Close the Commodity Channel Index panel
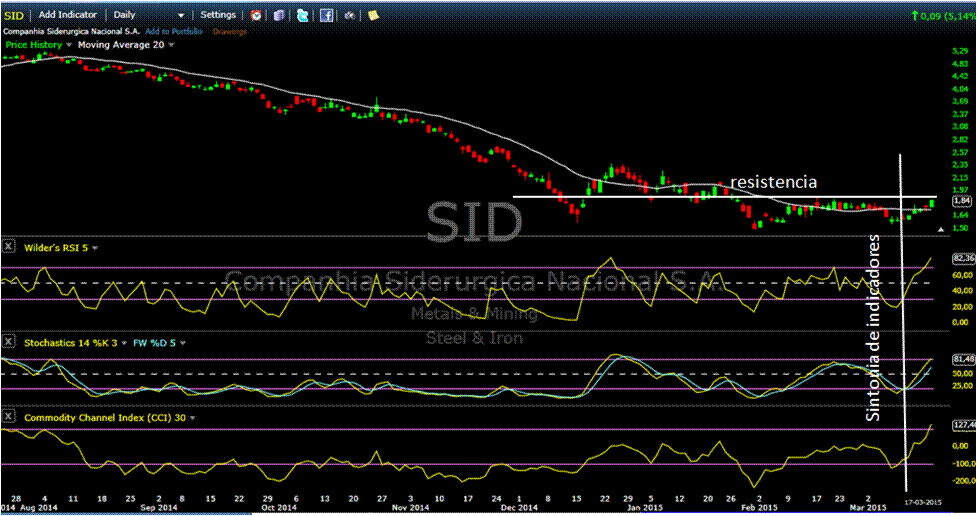This screenshot has height=516, width=977. [x=8, y=416]
